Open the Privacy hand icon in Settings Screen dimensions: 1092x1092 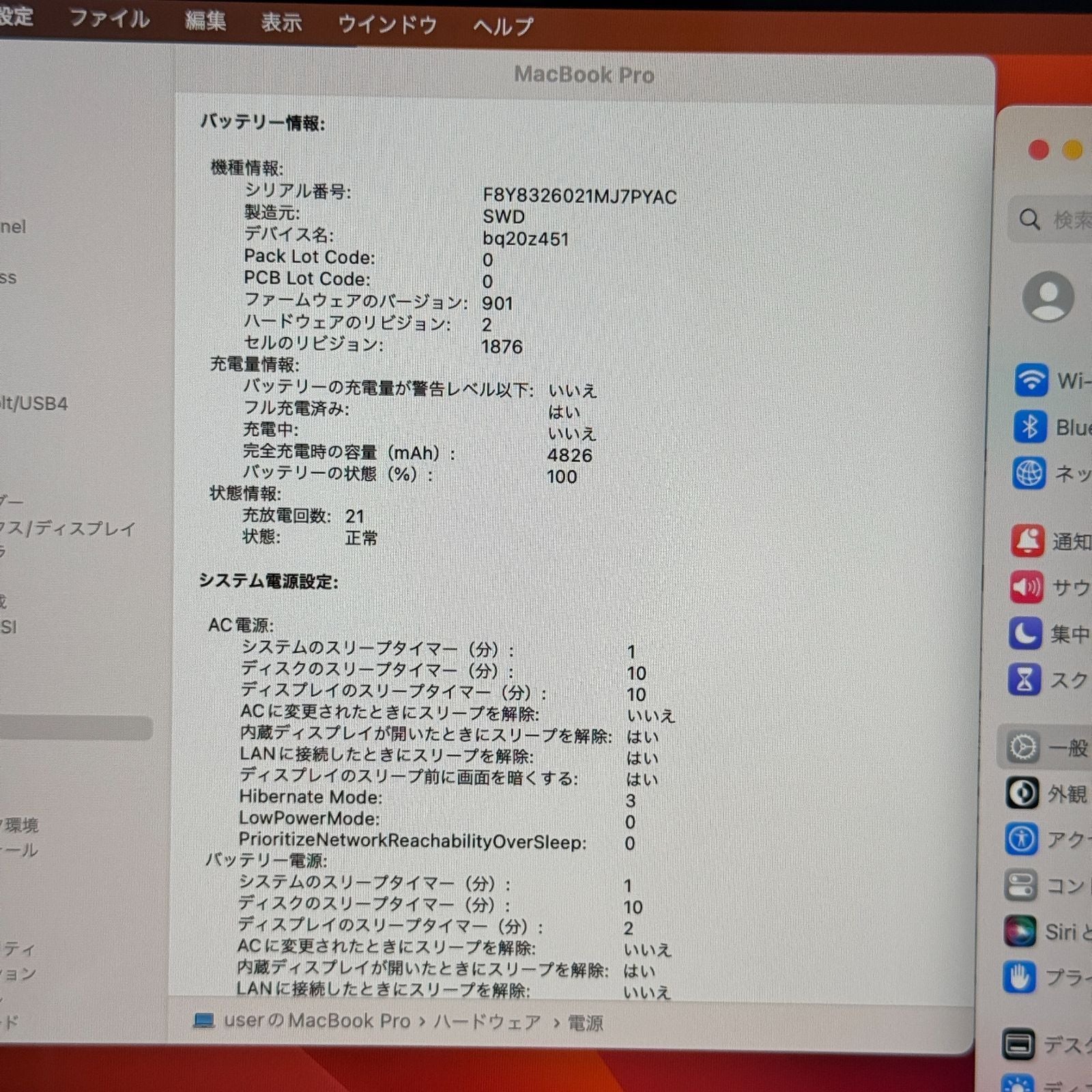[x=1020, y=977]
